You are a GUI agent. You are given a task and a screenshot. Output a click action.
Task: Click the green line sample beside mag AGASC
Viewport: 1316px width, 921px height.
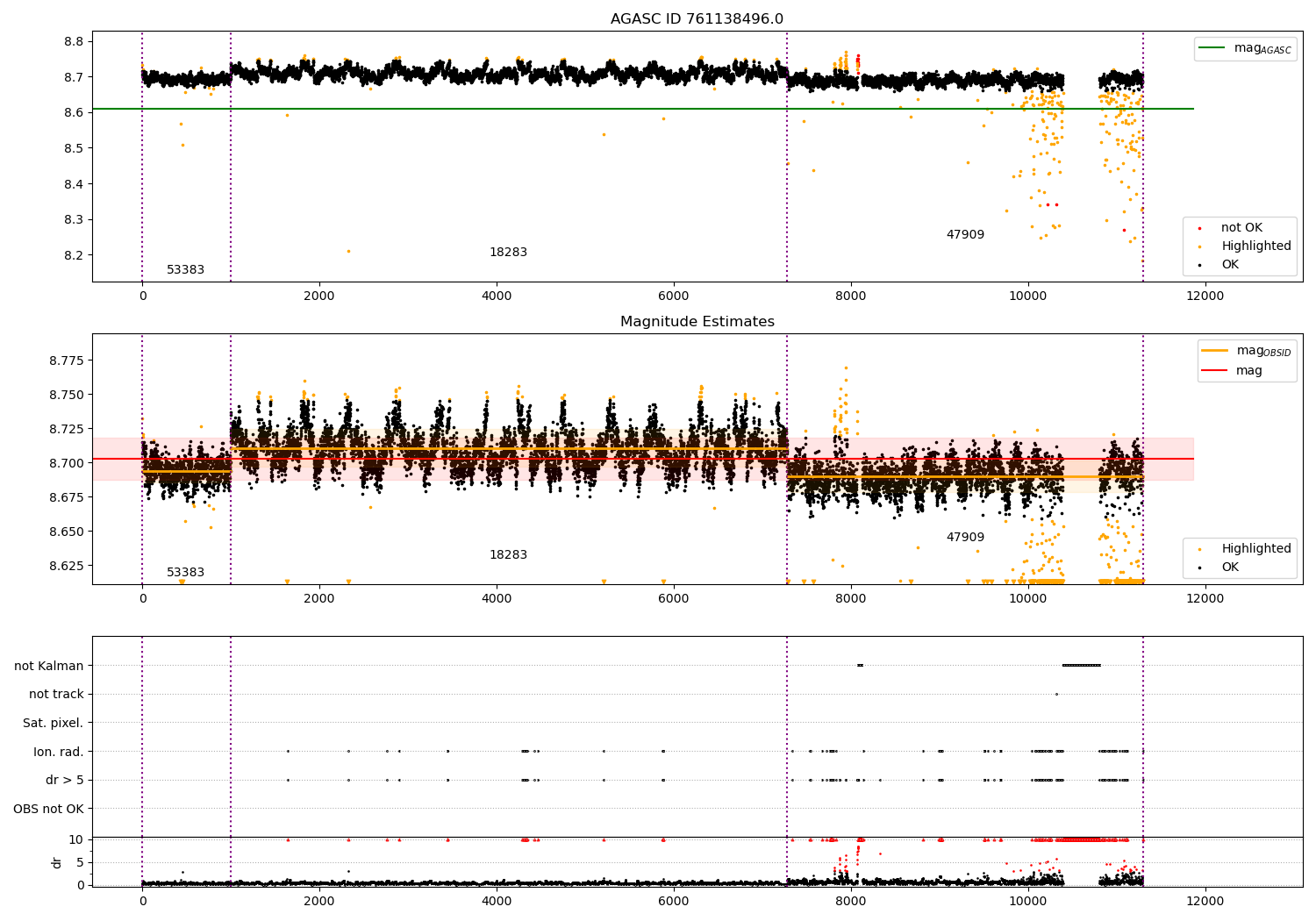pos(1213,48)
